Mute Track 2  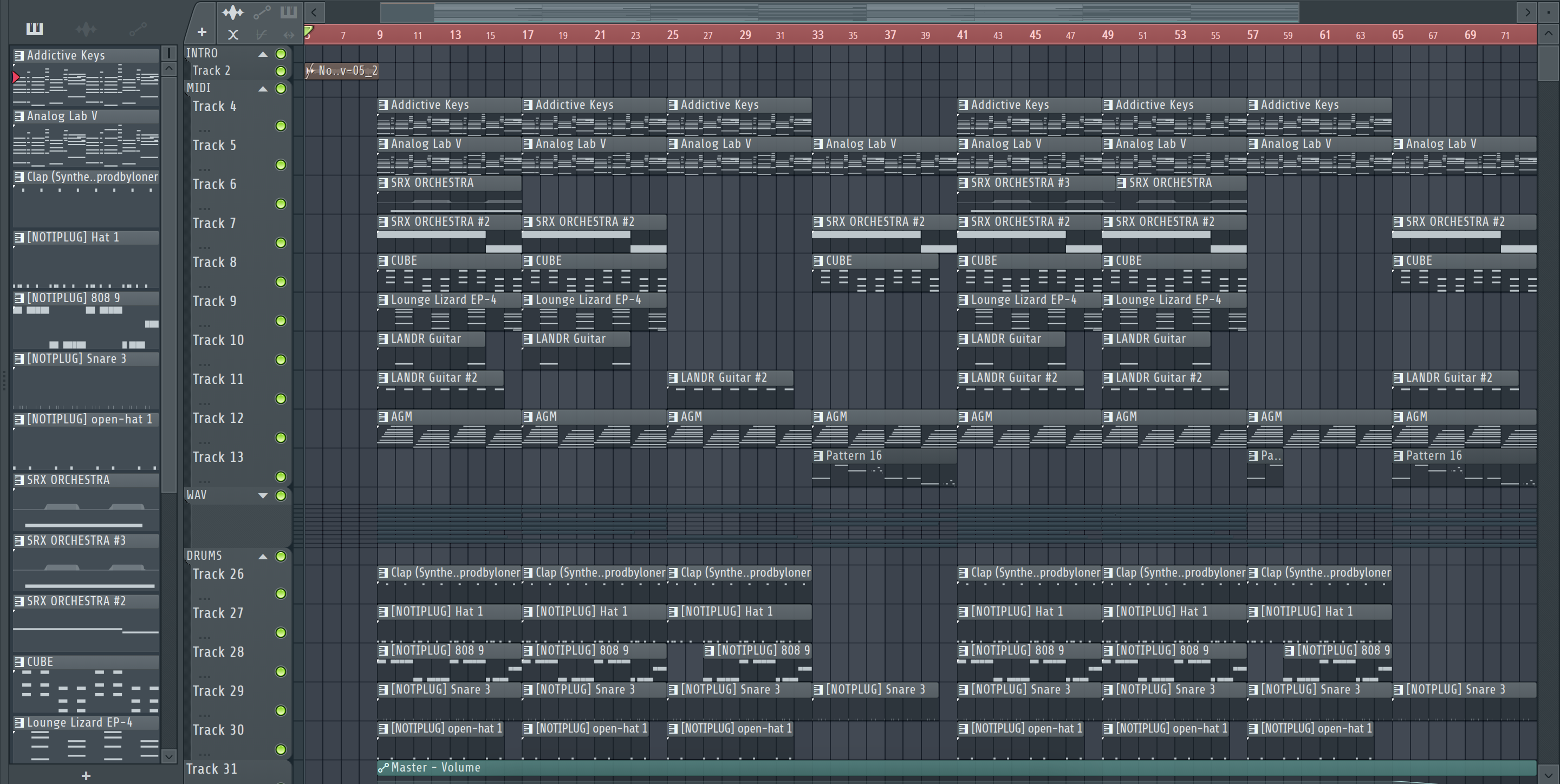(281, 71)
